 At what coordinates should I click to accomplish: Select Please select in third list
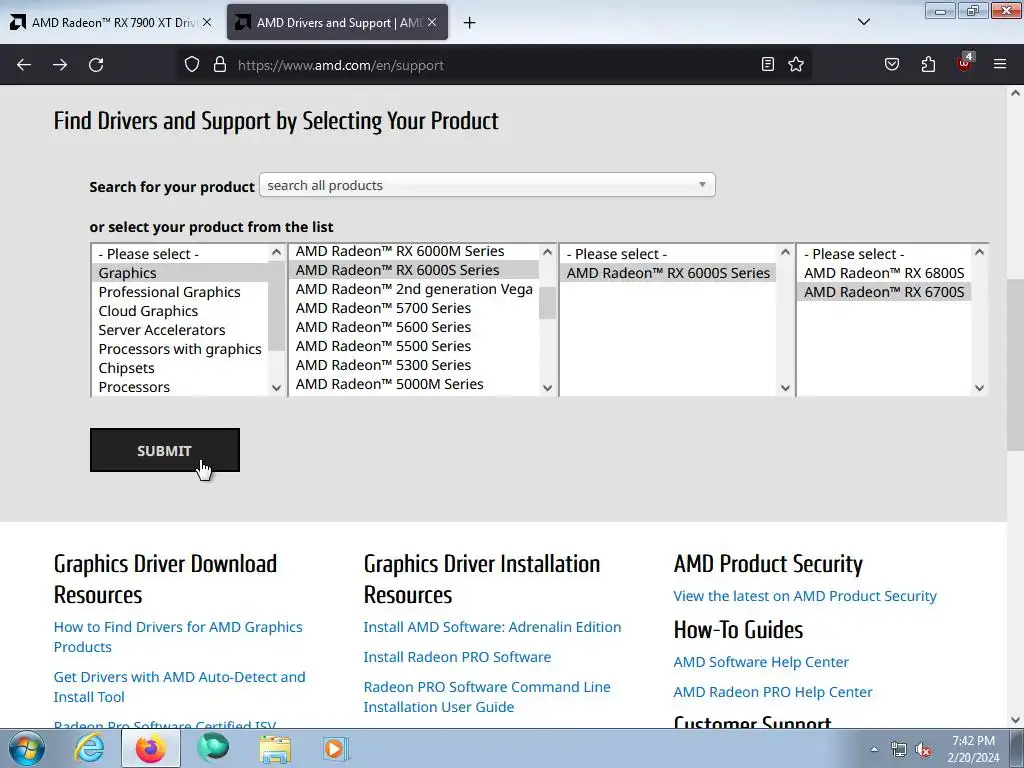[669, 254]
